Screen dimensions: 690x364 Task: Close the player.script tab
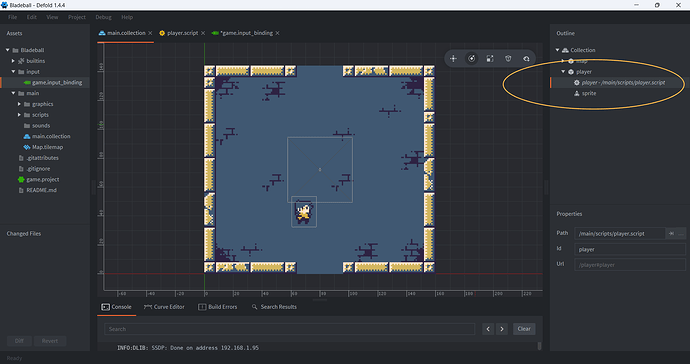(x=203, y=33)
